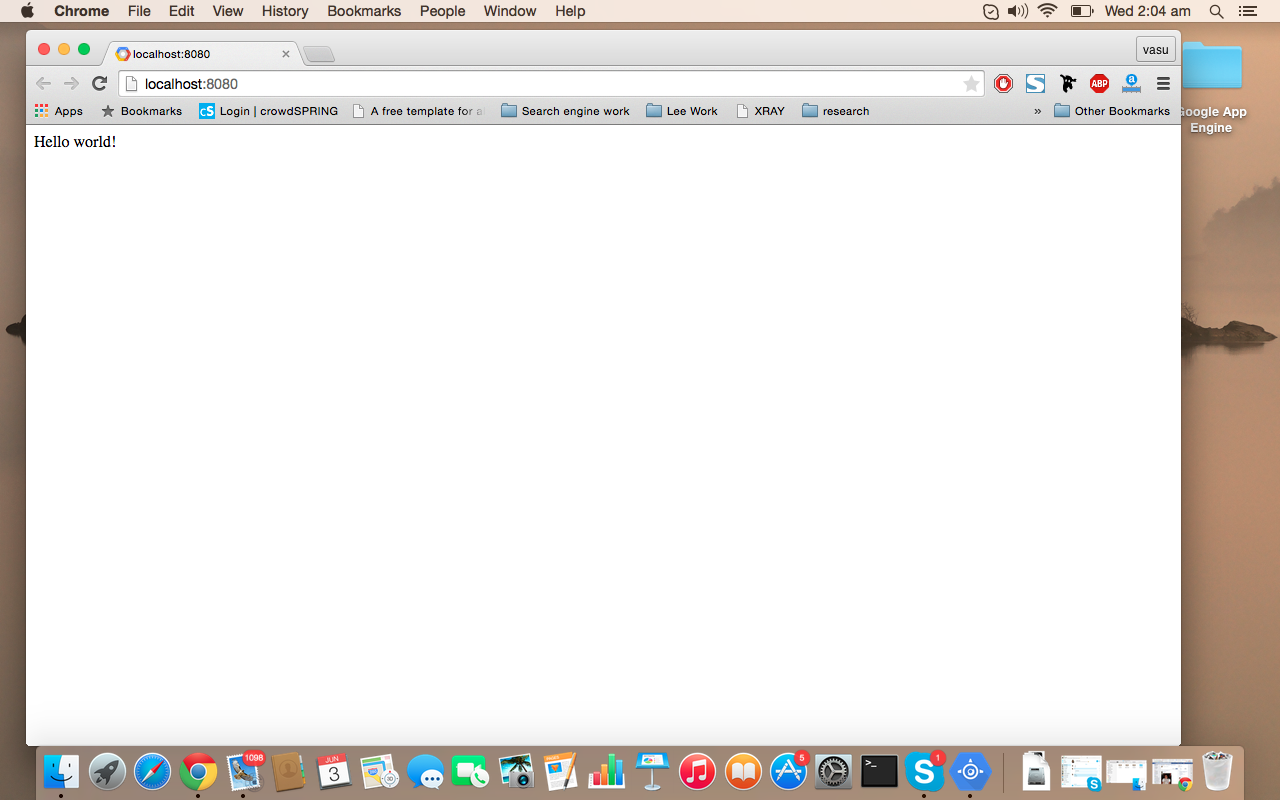Expand the Lee Work bookmark folder
1280x800 pixels.
click(x=682, y=111)
